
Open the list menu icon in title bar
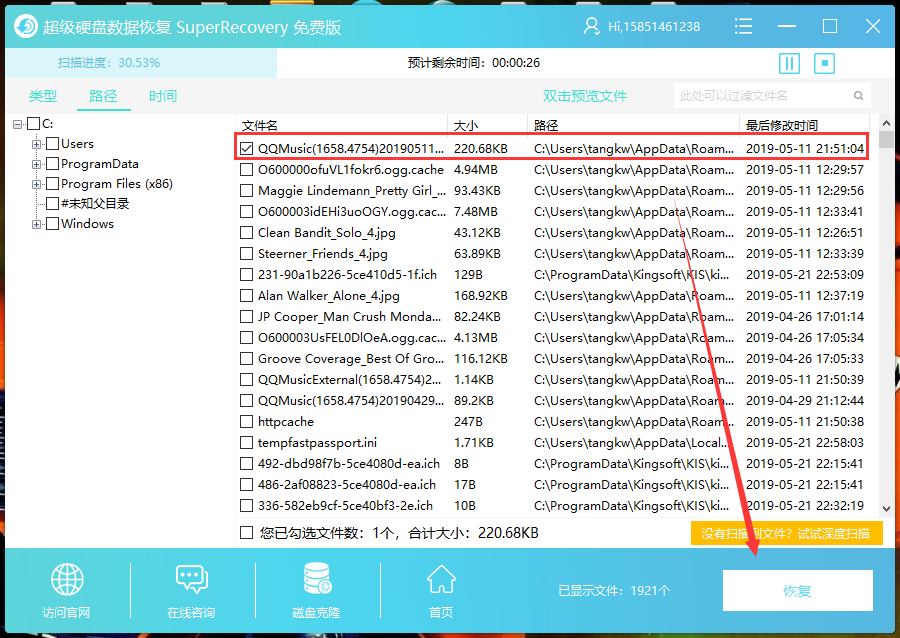pos(743,26)
